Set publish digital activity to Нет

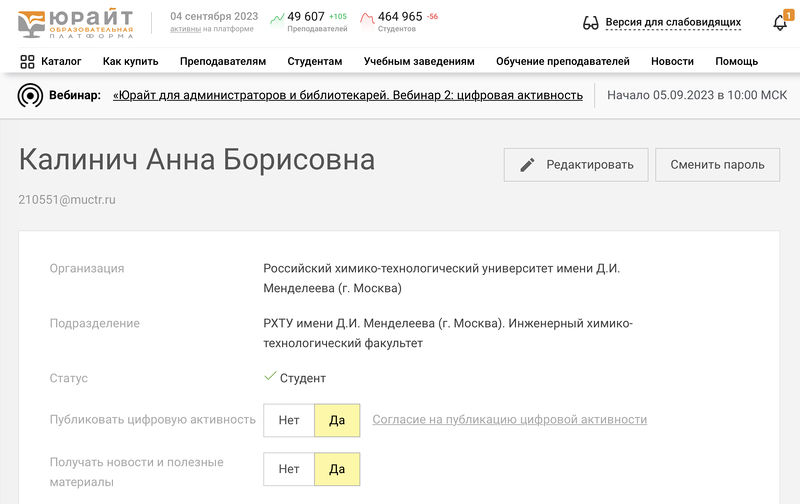tap(289, 420)
